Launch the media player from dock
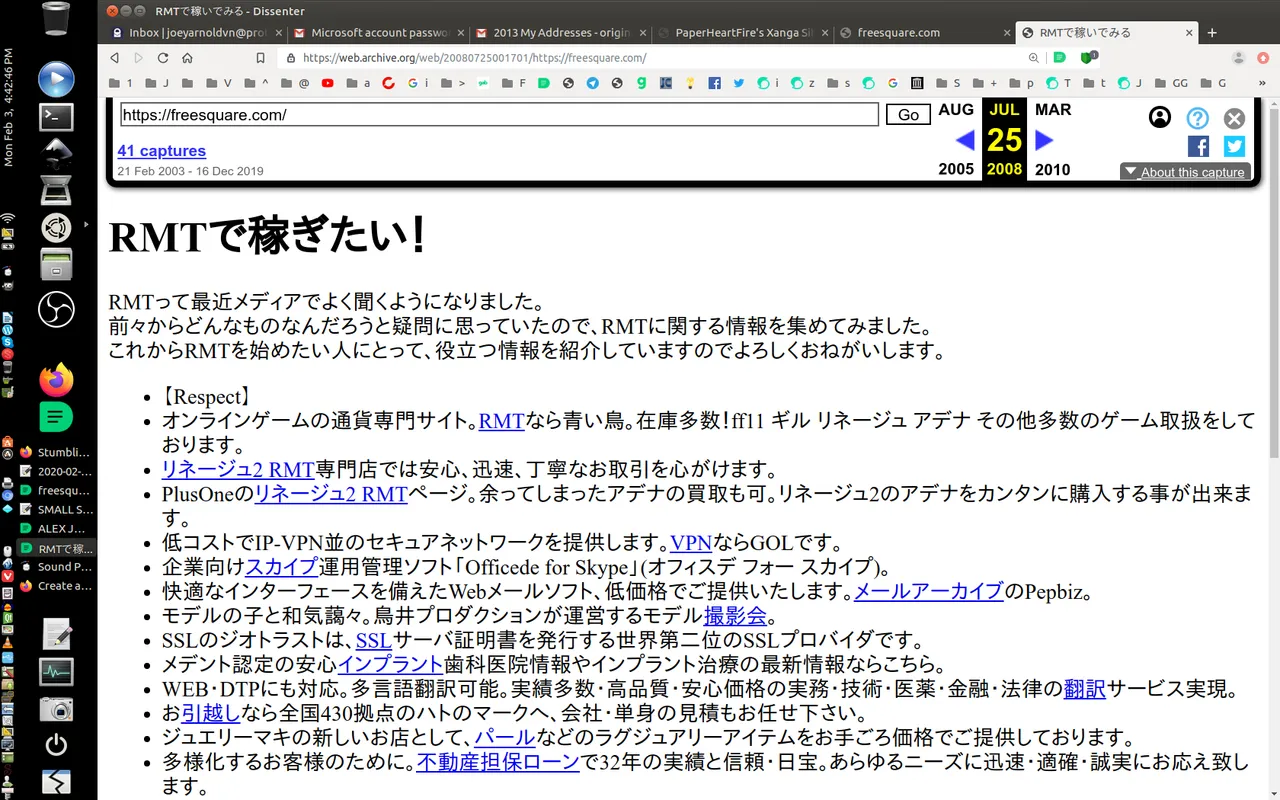The height and width of the screenshot is (800, 1280). [56, 79]
